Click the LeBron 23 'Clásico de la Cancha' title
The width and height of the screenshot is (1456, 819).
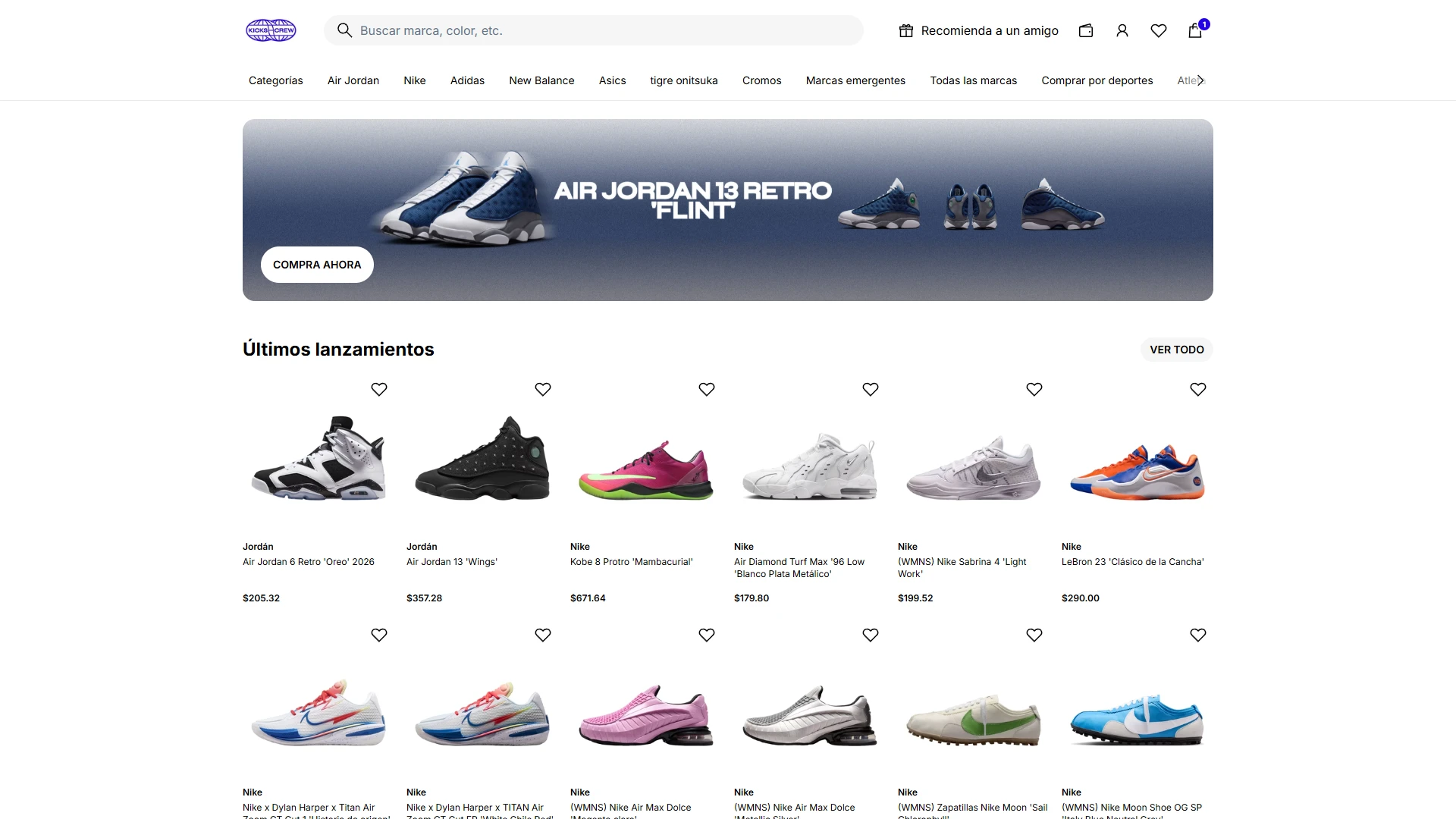1133,562
